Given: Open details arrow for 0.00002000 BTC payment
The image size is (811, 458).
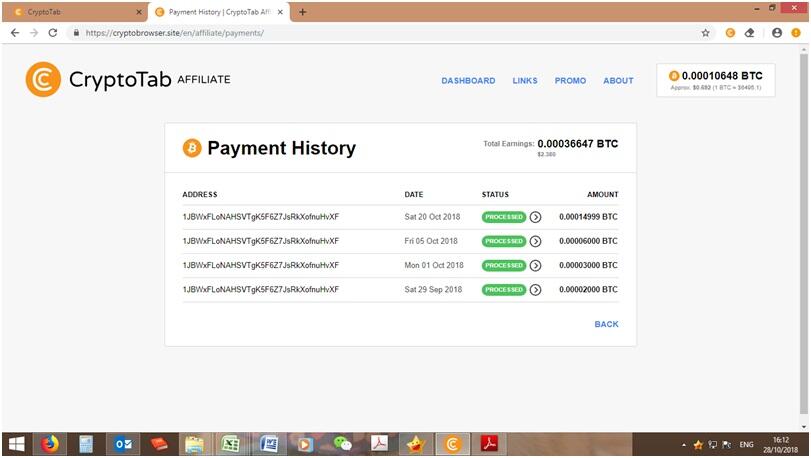Looking at the screenshot, I should click(x=535, y=290).
